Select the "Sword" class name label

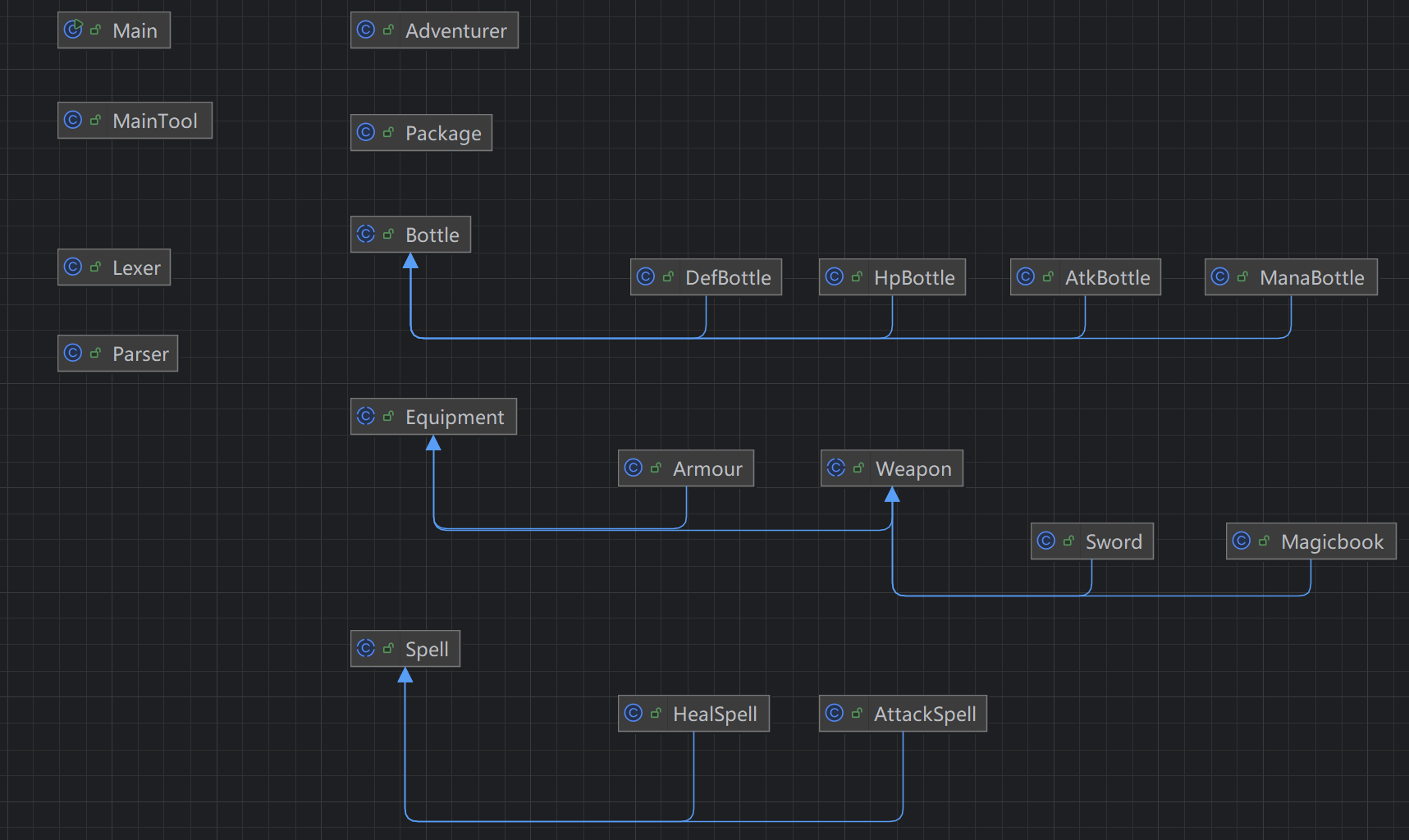click(1114, 541)
